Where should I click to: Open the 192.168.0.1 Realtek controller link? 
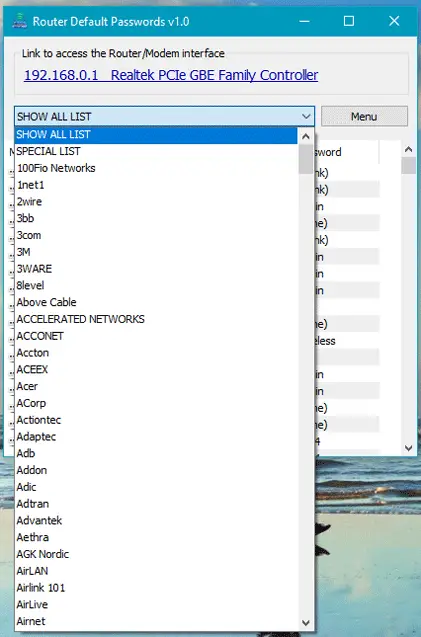(171, 75)
